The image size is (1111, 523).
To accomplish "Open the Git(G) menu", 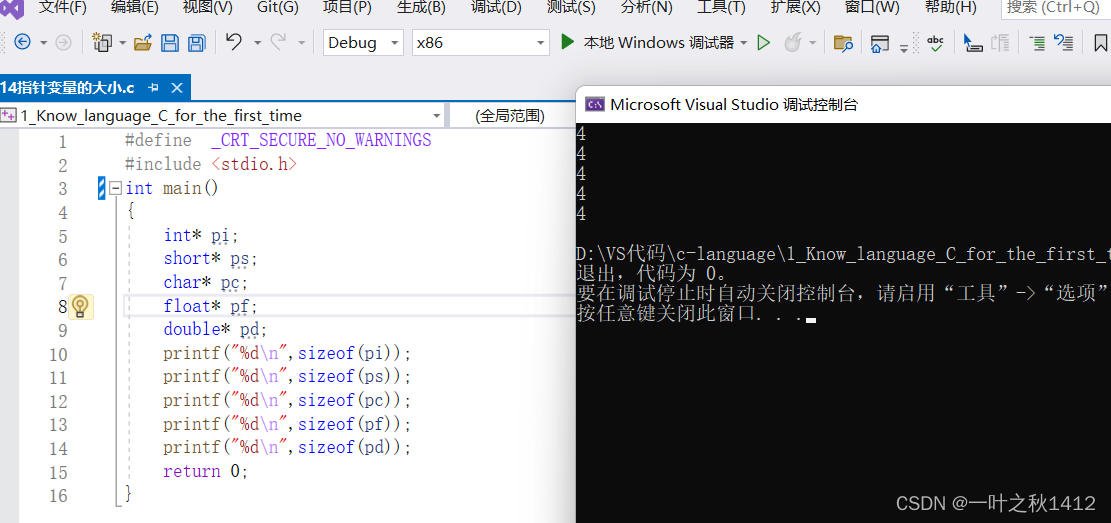I will (278, 8).
